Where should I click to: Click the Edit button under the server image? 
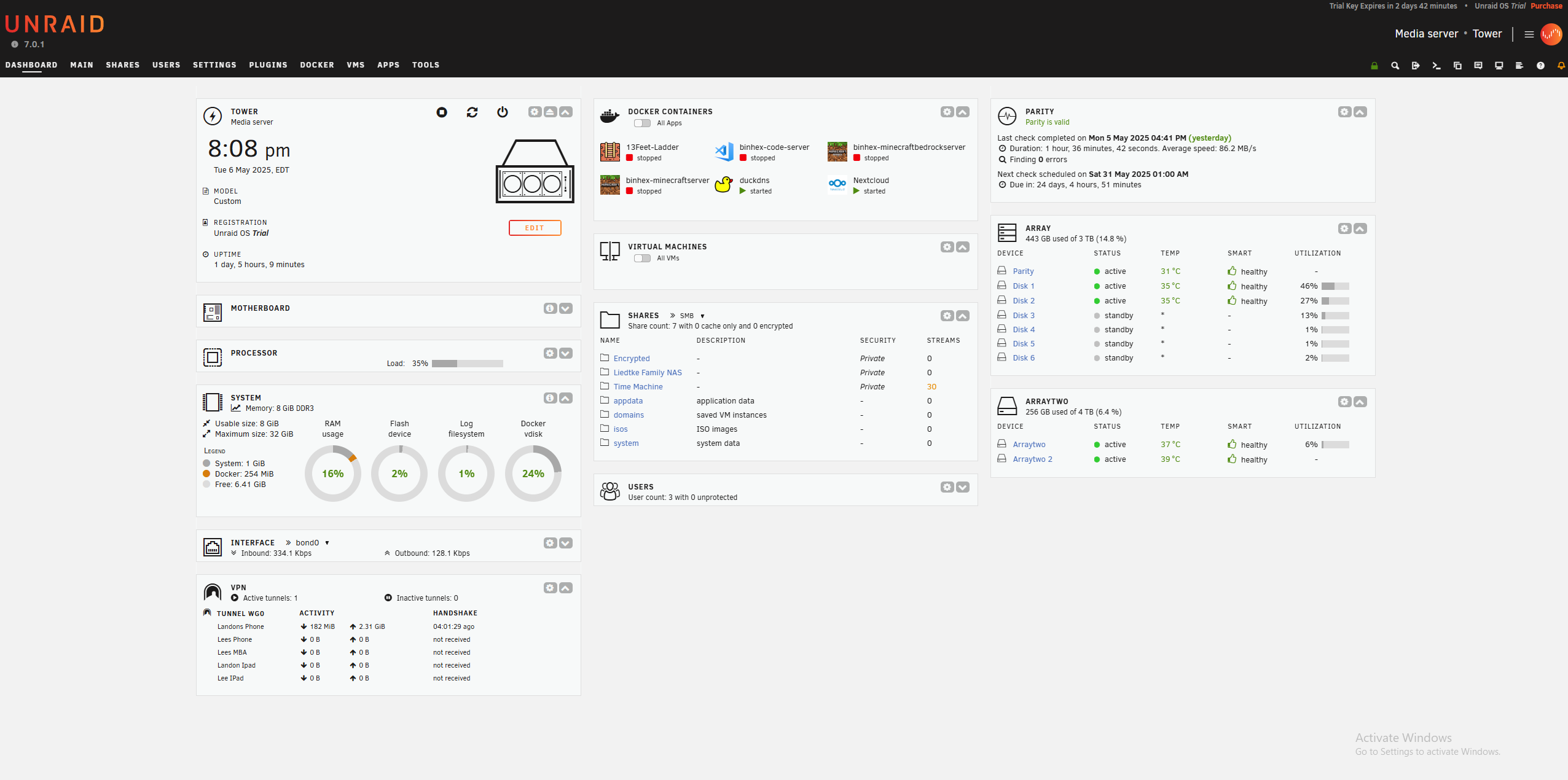(535, 228)
